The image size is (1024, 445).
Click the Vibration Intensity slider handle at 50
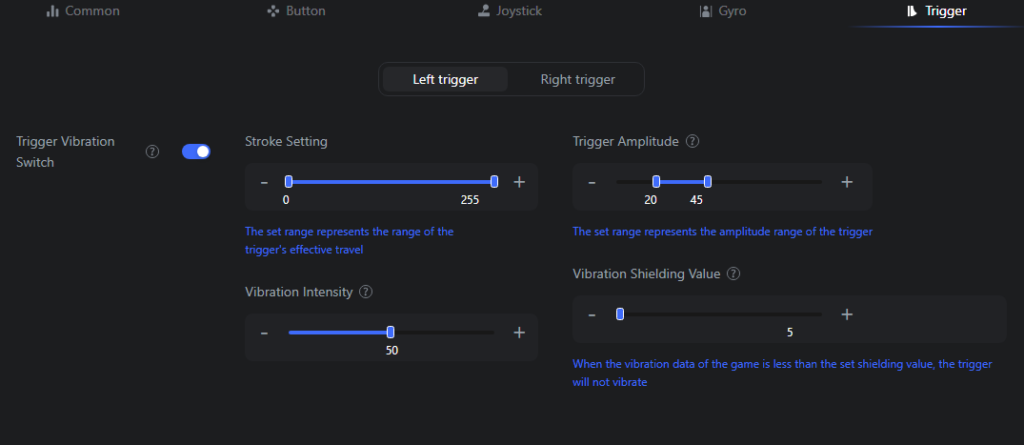(391, 332)
